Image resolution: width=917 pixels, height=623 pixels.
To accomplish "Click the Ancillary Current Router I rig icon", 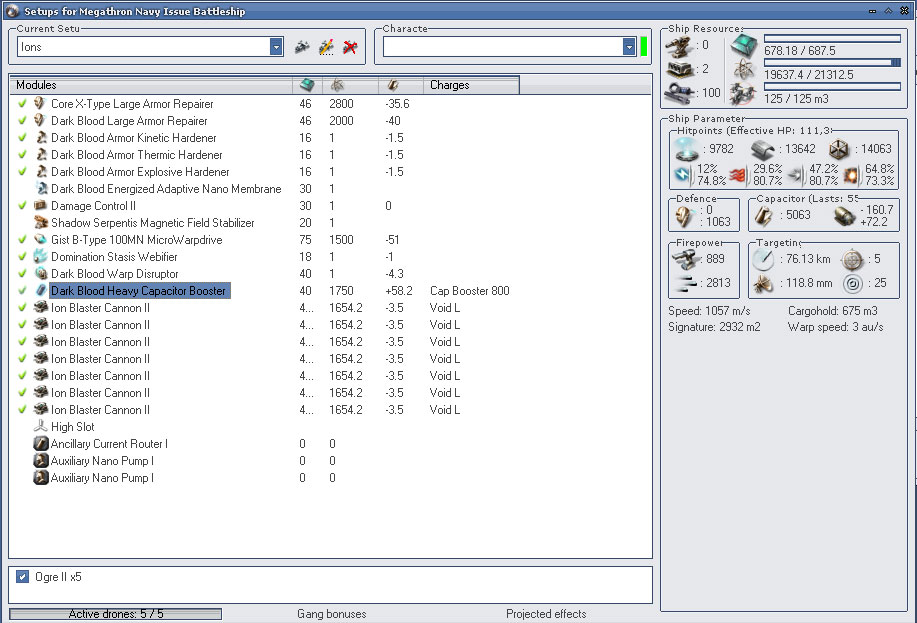I will pyautogui.click(x=40, y=443).
